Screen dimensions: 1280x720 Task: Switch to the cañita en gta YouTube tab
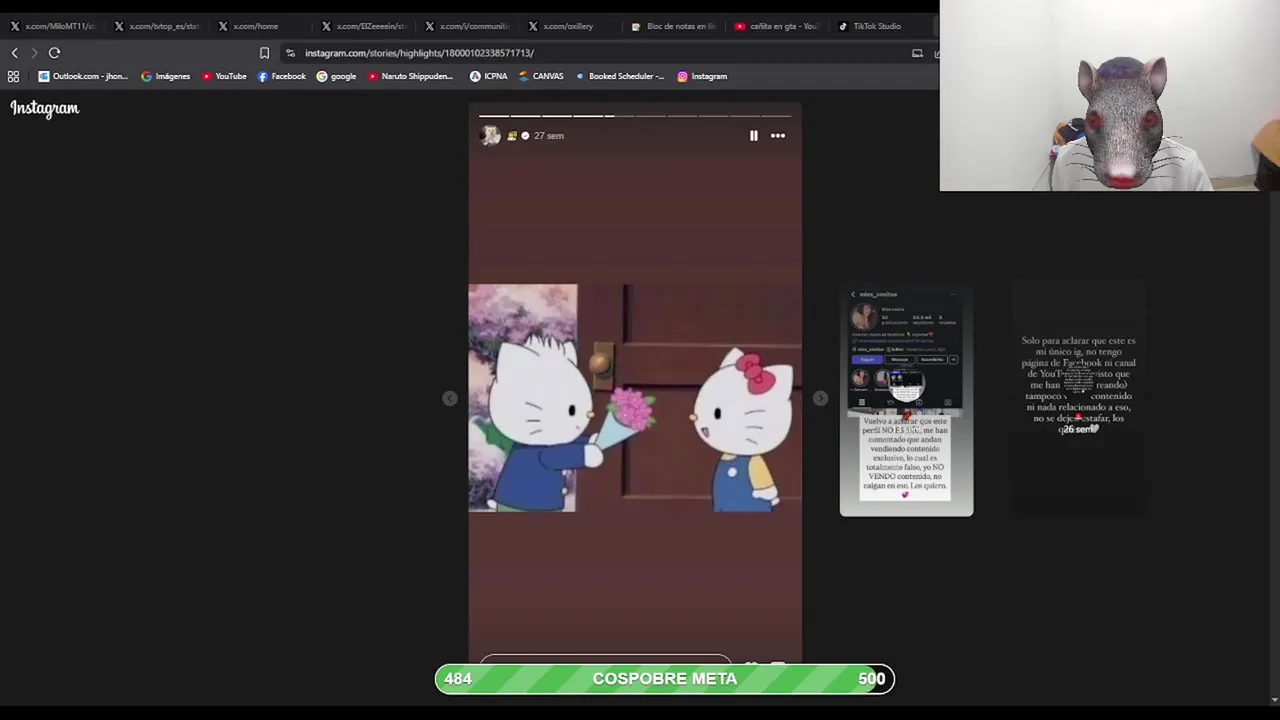click(778, 26)
